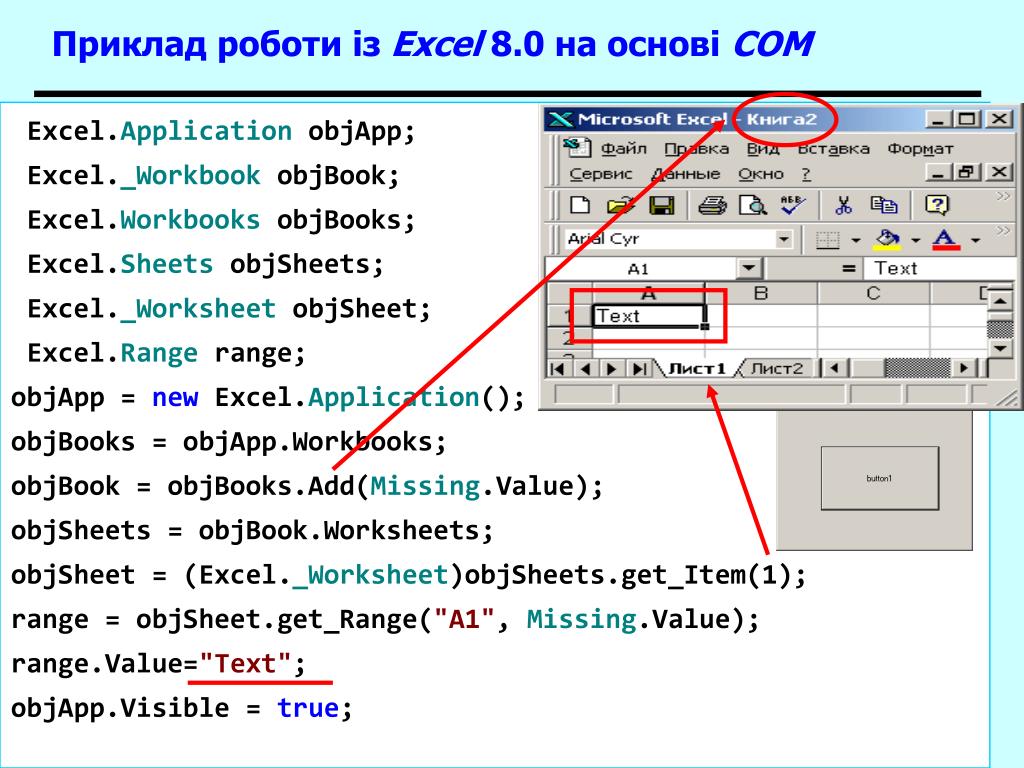Open Print Preview with the magnifier page icon
The image size is (1024, 768).
[752, 205]
